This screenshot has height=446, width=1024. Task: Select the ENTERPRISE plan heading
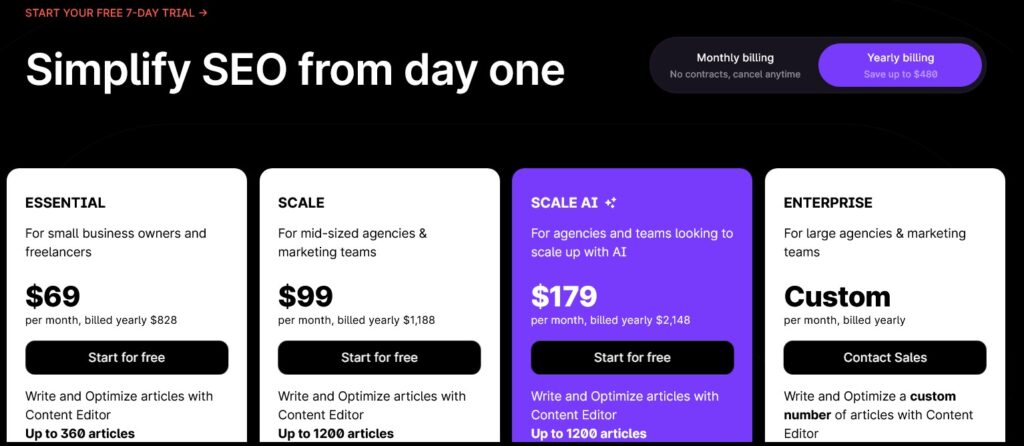(x=828, y=203)
